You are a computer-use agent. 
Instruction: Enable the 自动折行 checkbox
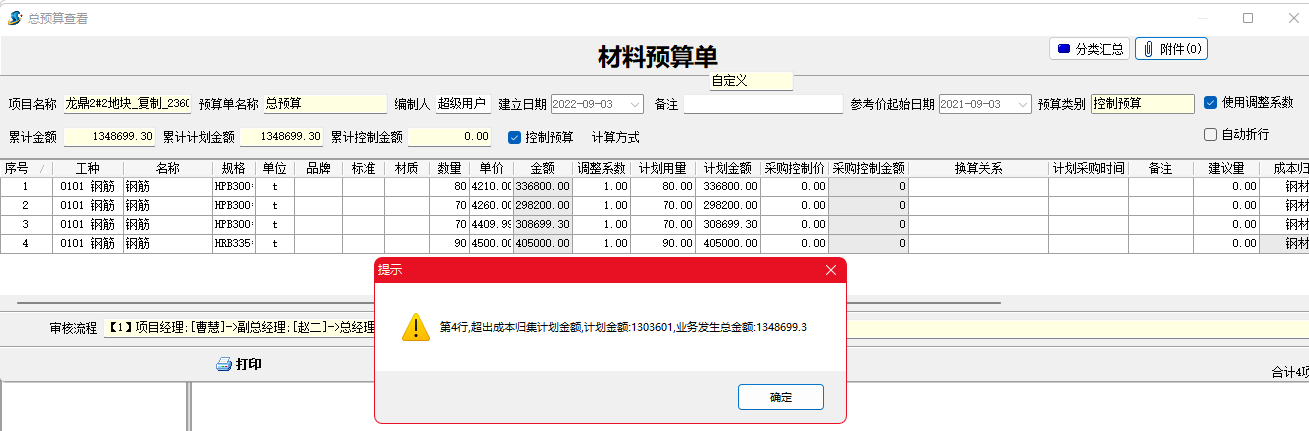(x=1210, y=134)
